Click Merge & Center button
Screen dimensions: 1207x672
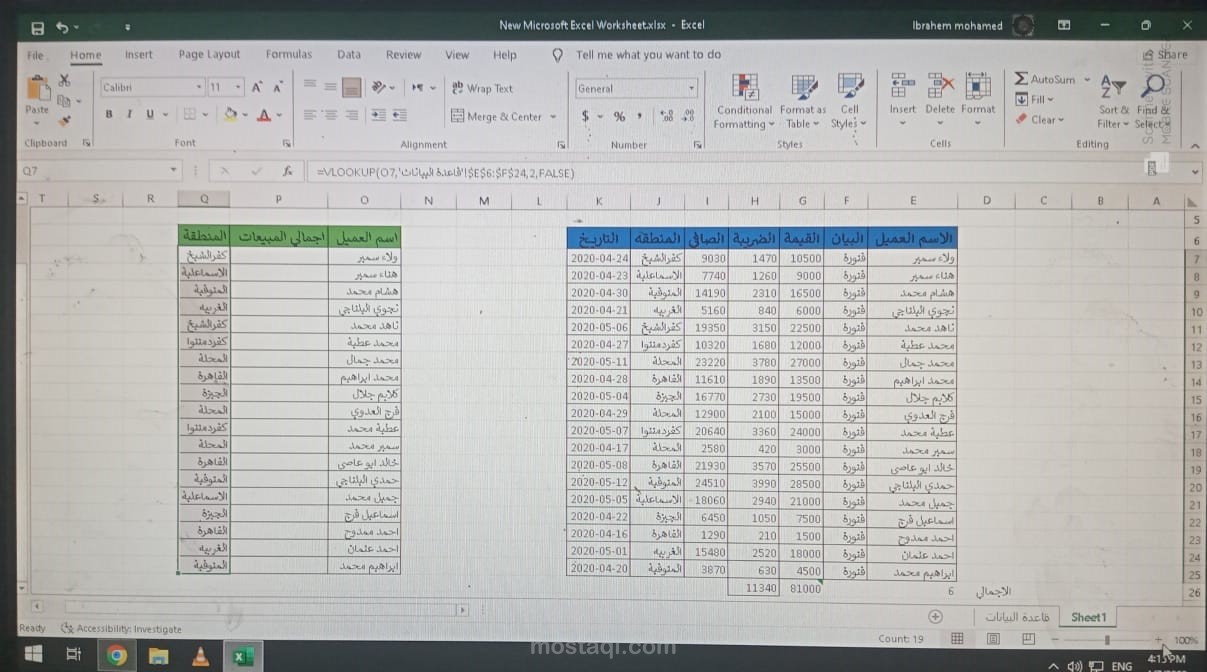(x=497, y=116)
